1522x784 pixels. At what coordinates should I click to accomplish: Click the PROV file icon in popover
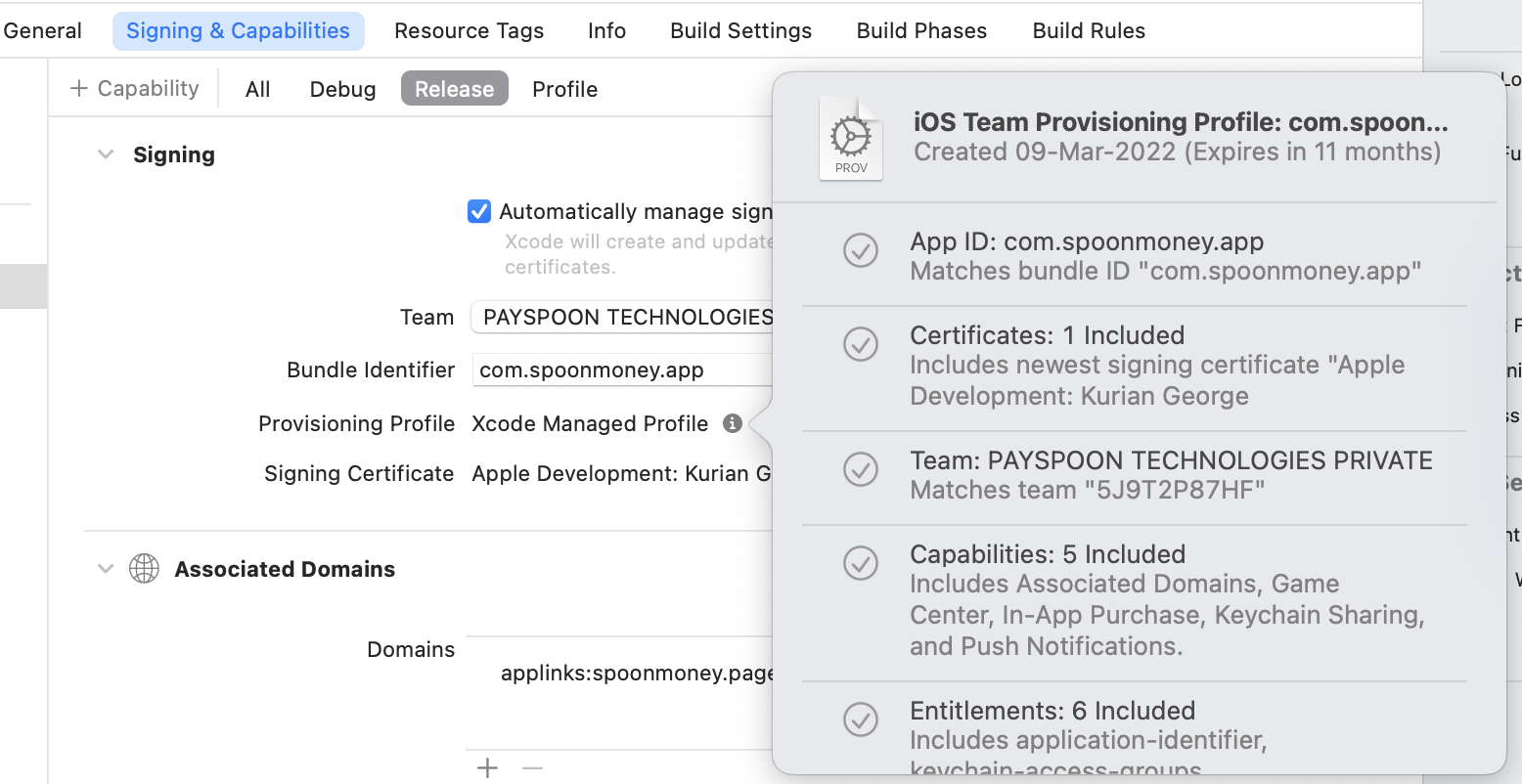850,140
